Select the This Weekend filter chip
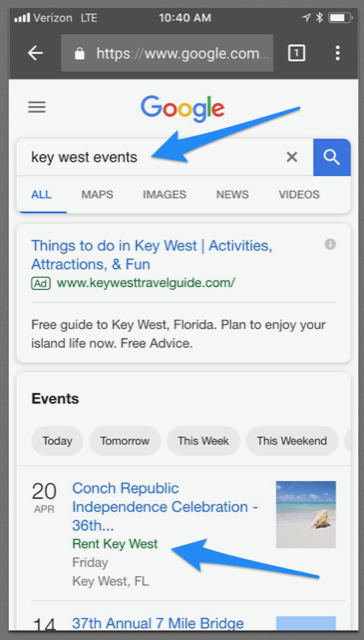This screenshot has width=364, height=640. coord(292,441)
